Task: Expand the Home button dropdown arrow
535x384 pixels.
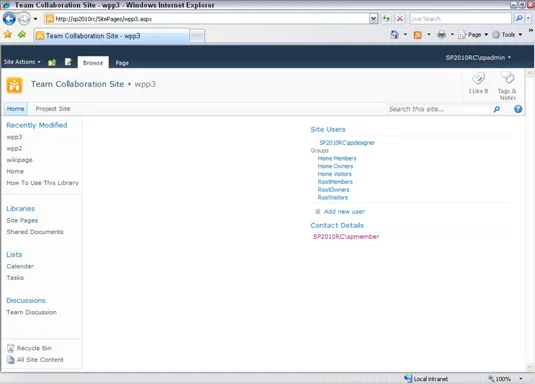Action: (405, 34)
